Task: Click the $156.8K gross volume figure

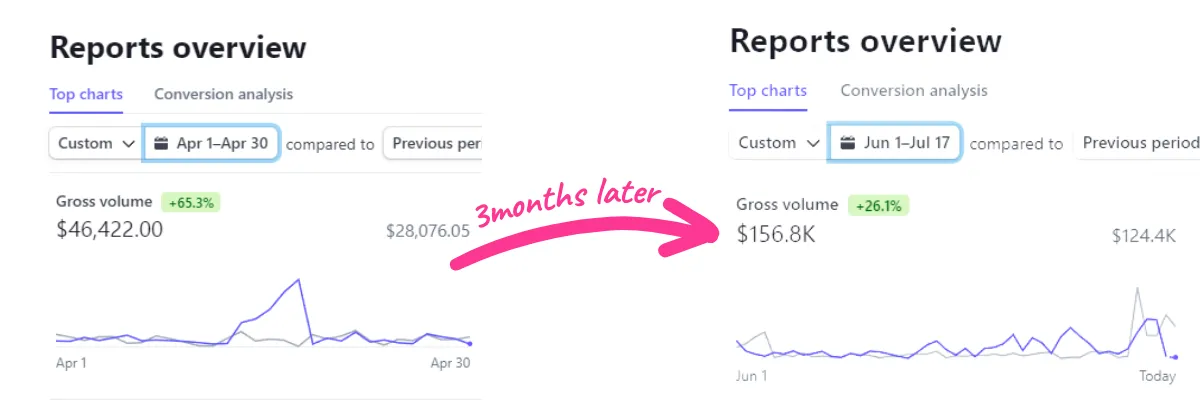Action: [x=777, y=234]
